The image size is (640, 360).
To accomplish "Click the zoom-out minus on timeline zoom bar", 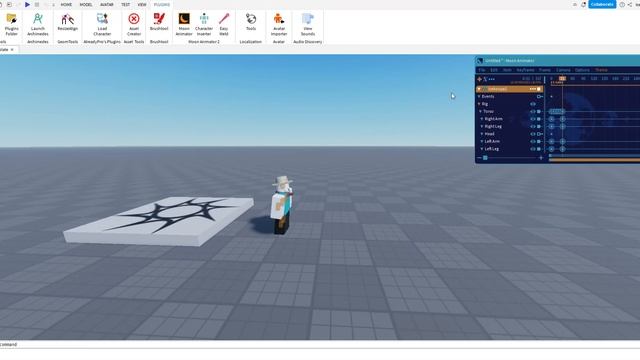I will click(x=479, y=158).
